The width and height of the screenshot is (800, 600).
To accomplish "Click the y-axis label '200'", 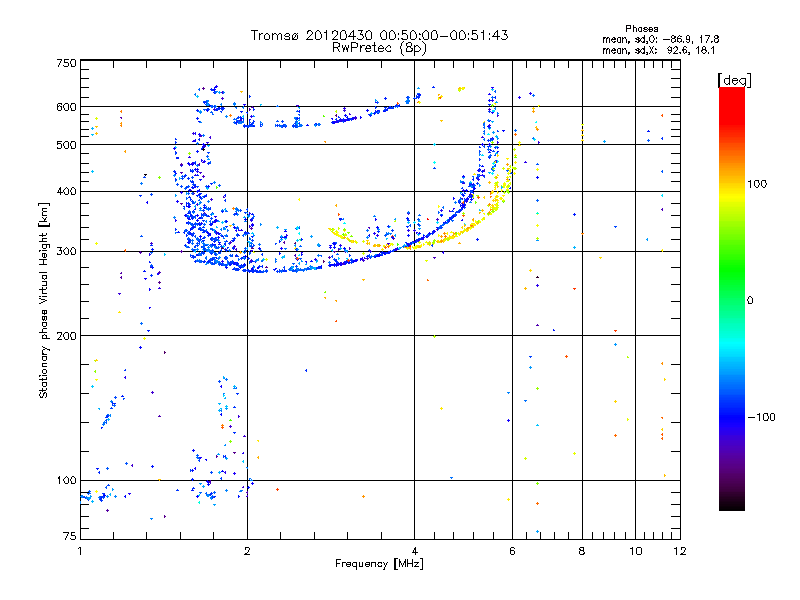I will [66, 336].
